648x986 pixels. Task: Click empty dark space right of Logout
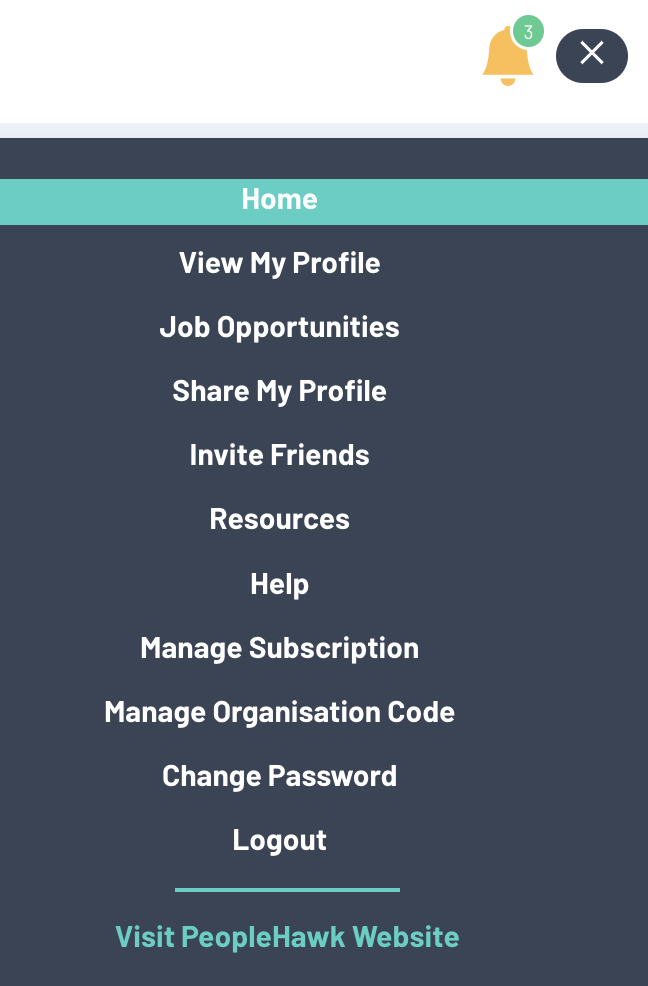[500, 840]
